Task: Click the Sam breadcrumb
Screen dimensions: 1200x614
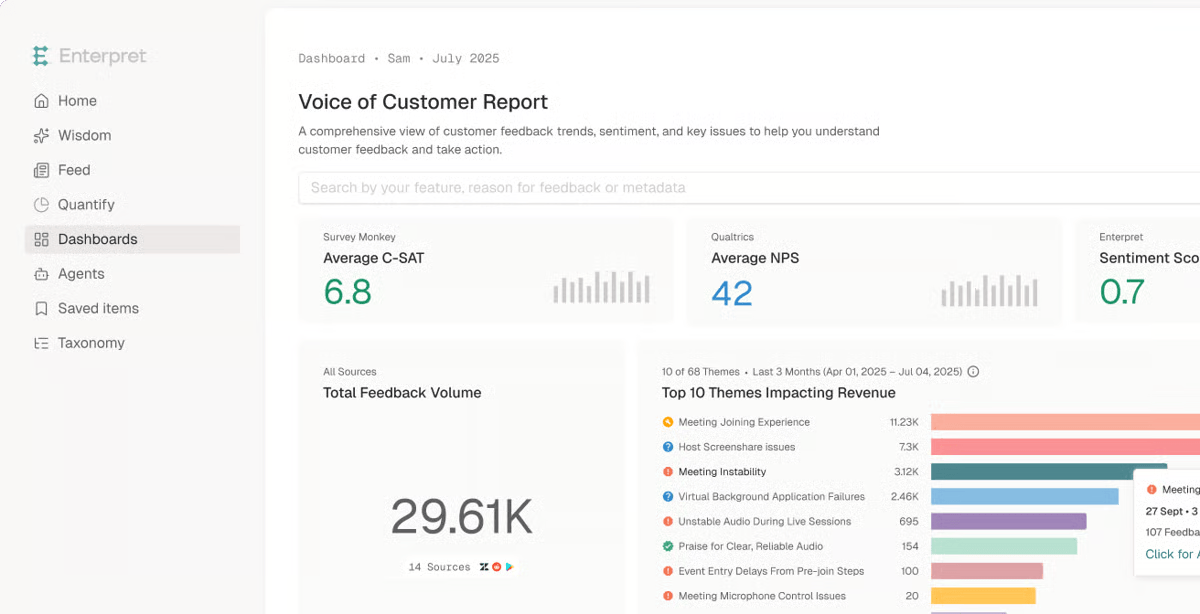Action: [x=399, y=58]
